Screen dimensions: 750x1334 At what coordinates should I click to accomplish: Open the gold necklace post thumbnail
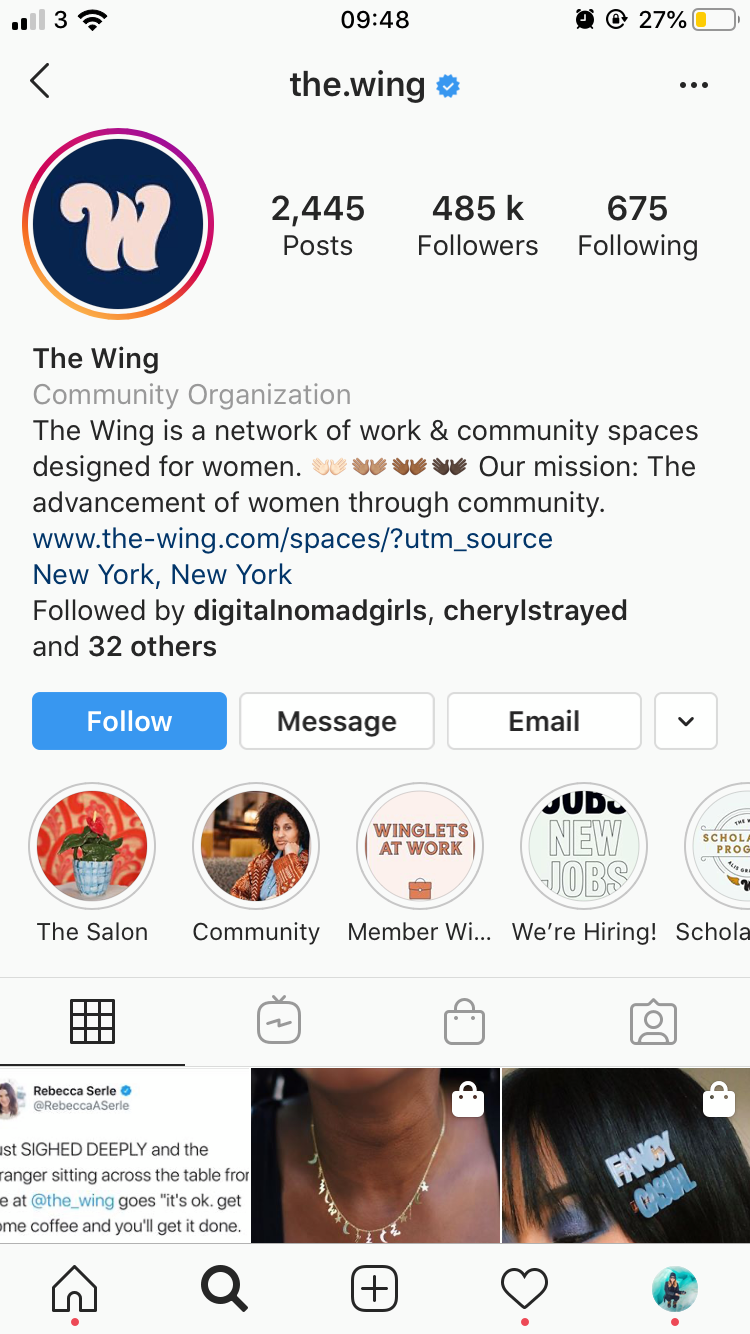tap(375, 1155)
